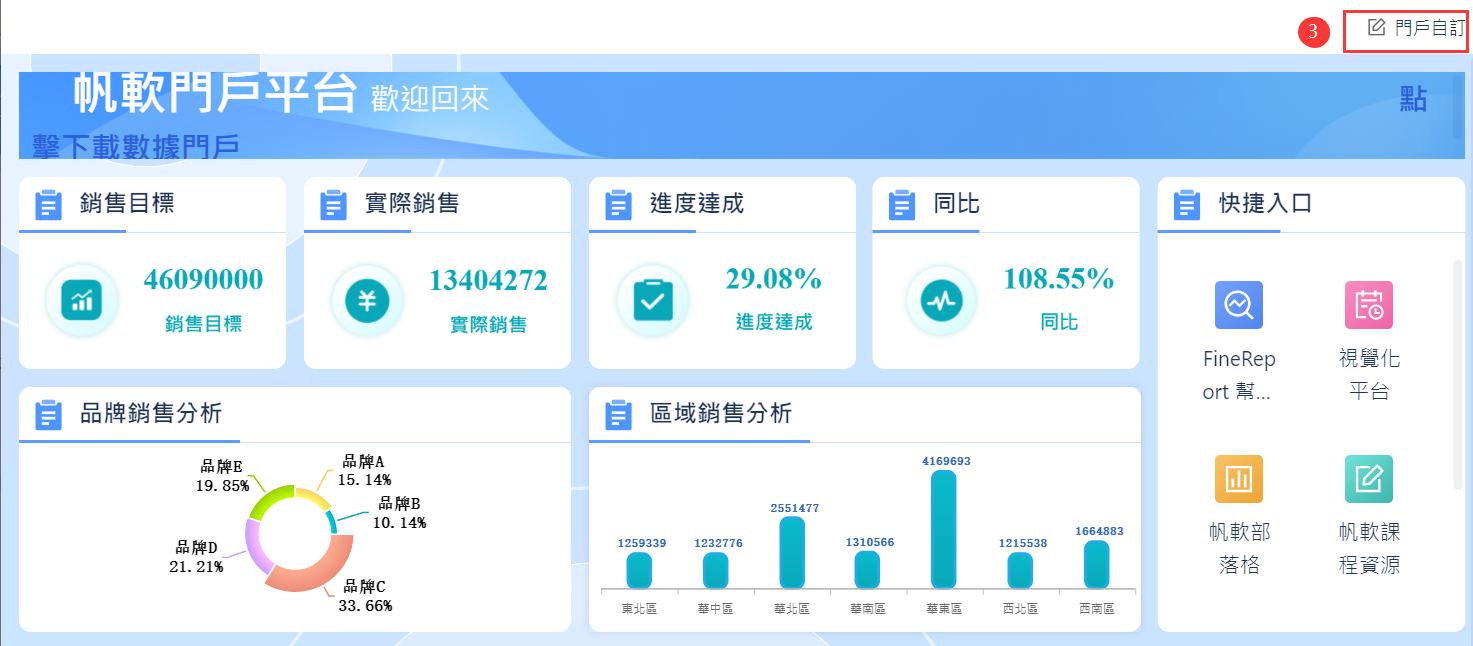The height and width of the screenshot is (646, 1473).
Task: Click the 華東區 bar labeled 4169693
Action: pyautogui.click(x=943, y=529)
